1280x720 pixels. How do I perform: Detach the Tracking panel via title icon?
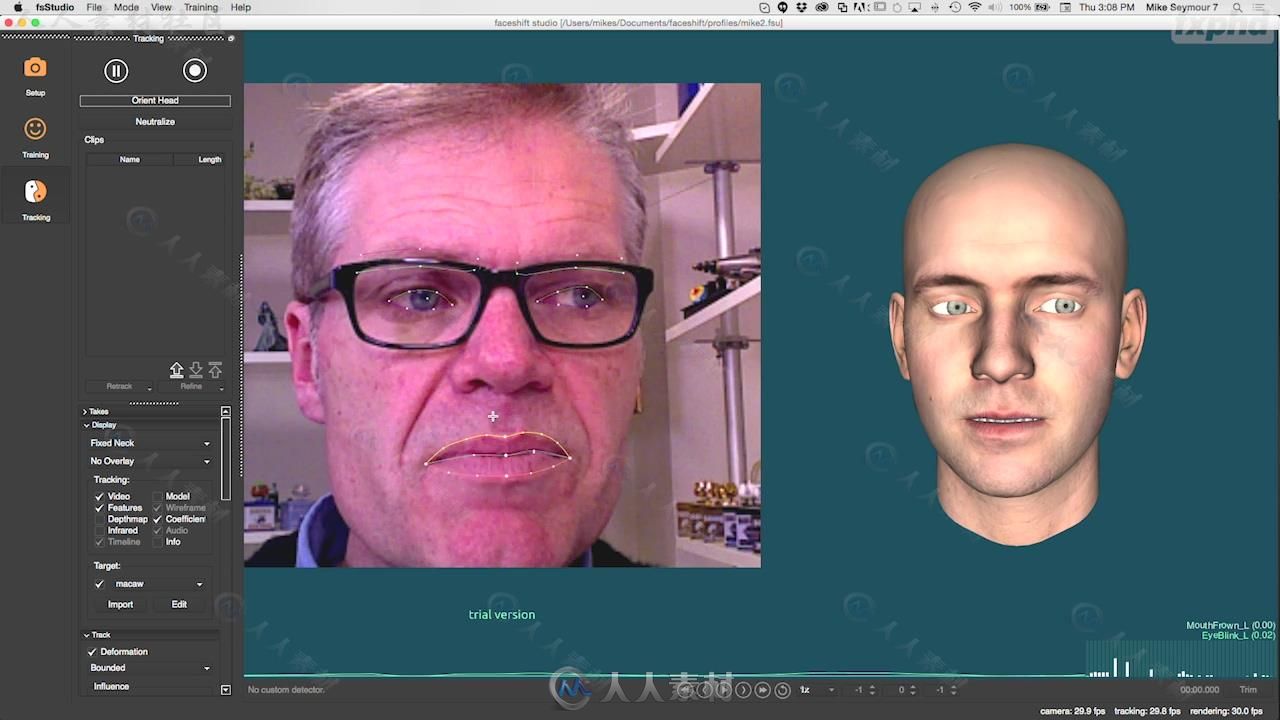(x=231, y=39)
